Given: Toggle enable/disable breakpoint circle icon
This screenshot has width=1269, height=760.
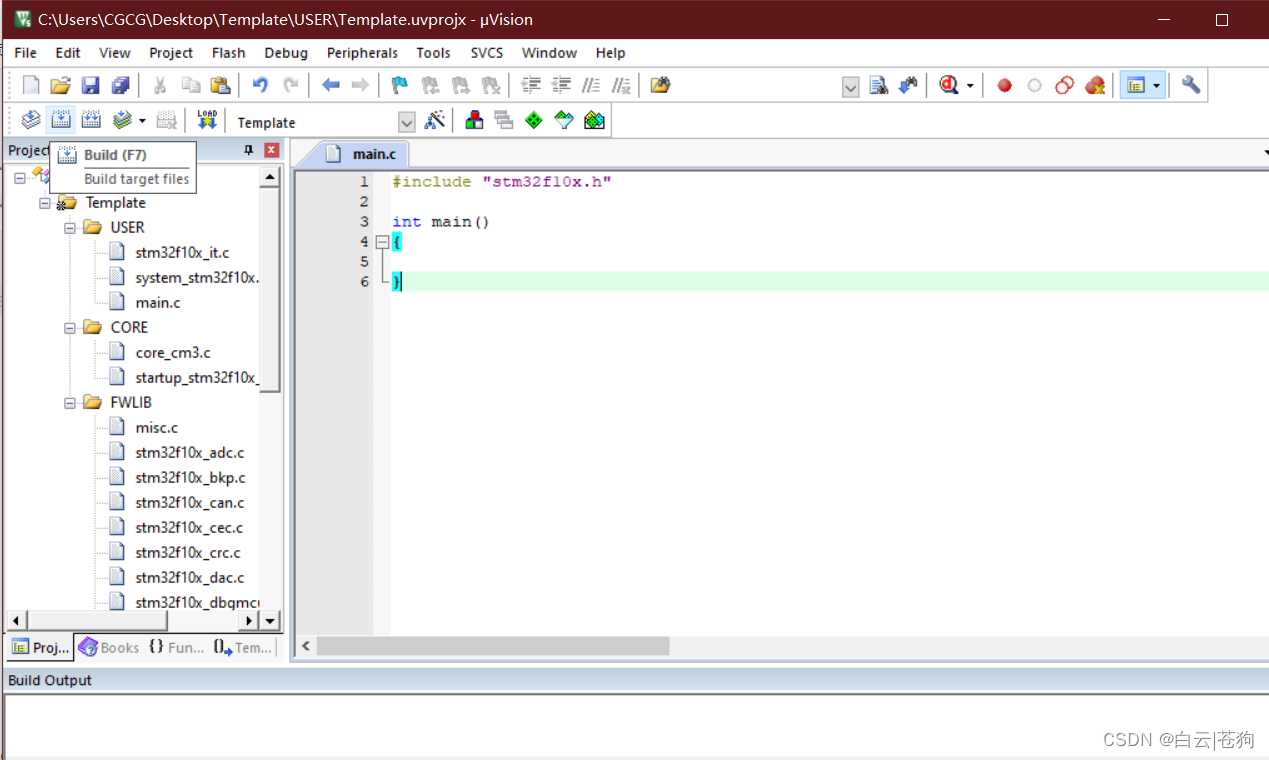Looking at the screenshot, I should 1035,85.
